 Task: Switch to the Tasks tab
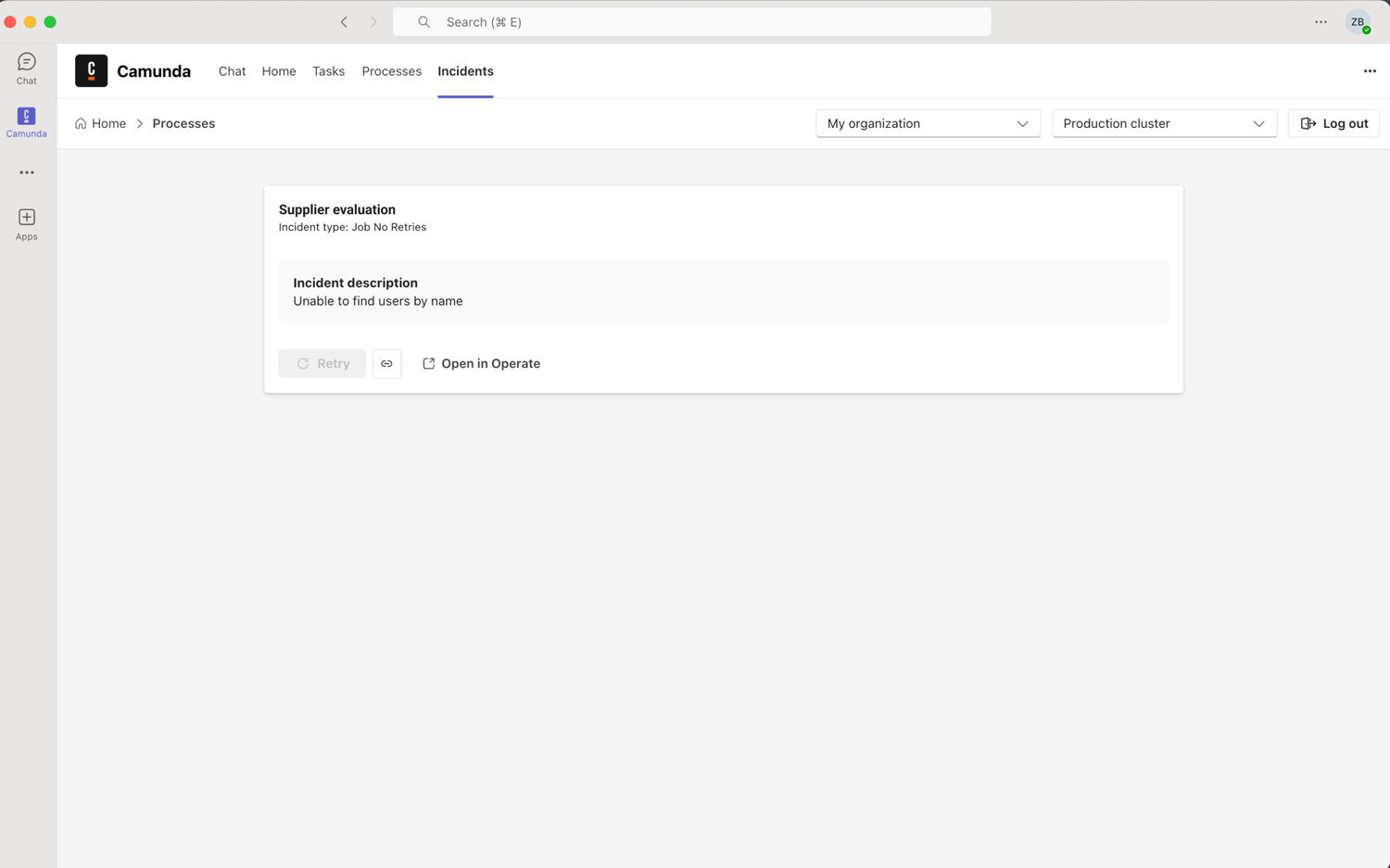328,71
